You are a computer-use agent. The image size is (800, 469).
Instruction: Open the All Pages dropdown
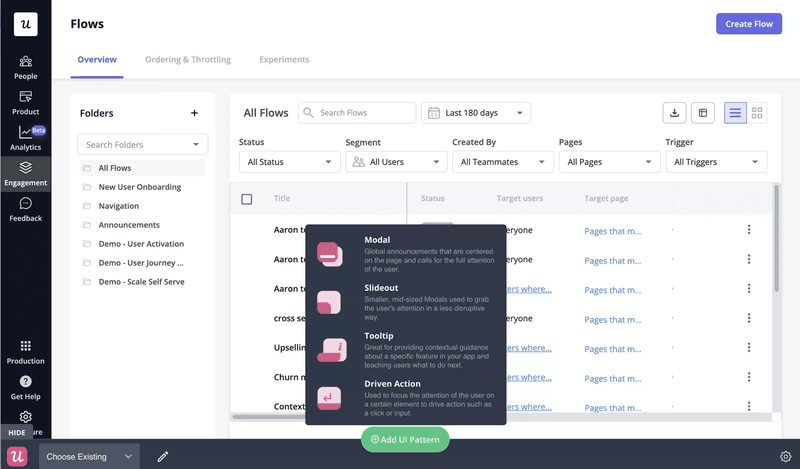pos(610,162)
